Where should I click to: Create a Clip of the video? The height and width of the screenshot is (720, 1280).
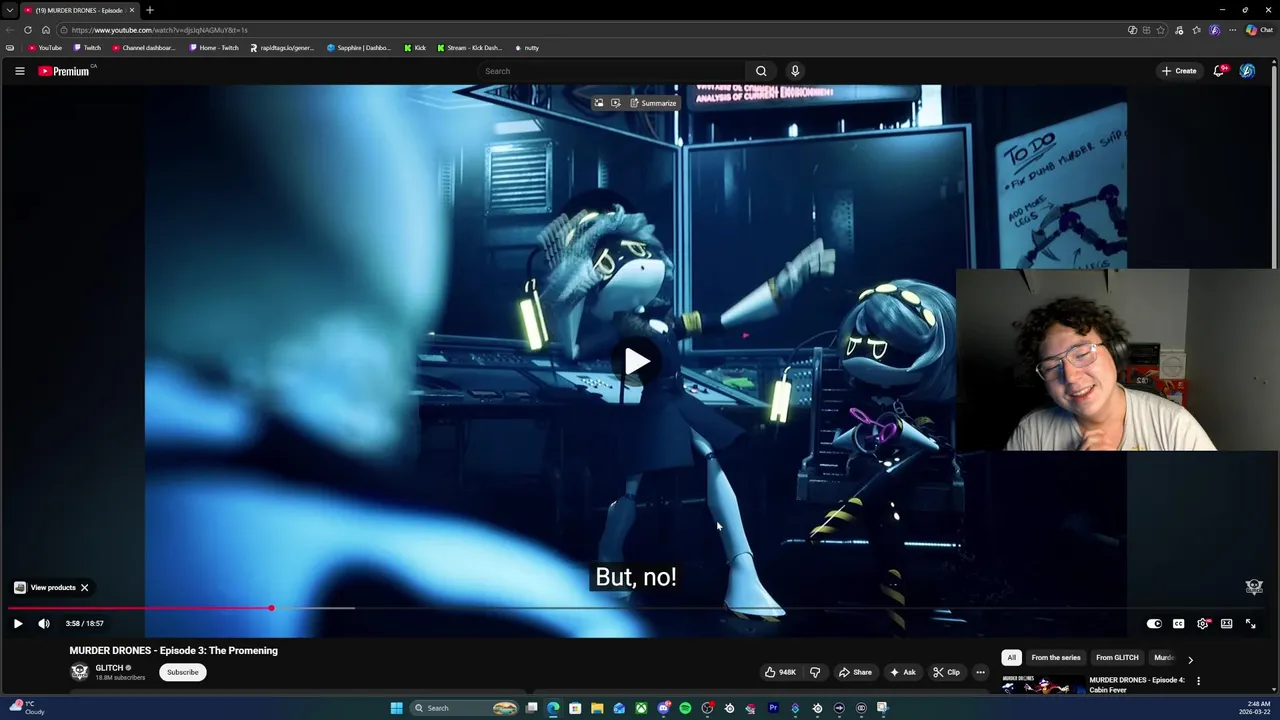[946, 672]
